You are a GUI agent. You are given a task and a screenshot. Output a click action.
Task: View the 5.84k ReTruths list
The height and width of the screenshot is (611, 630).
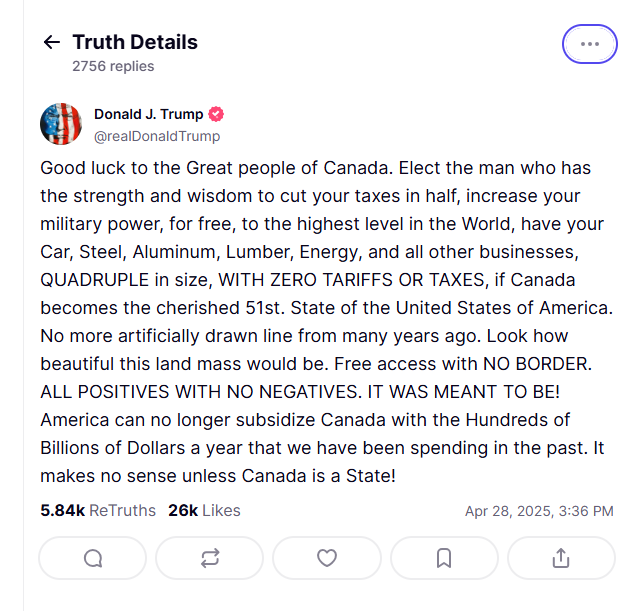point(98,510)
